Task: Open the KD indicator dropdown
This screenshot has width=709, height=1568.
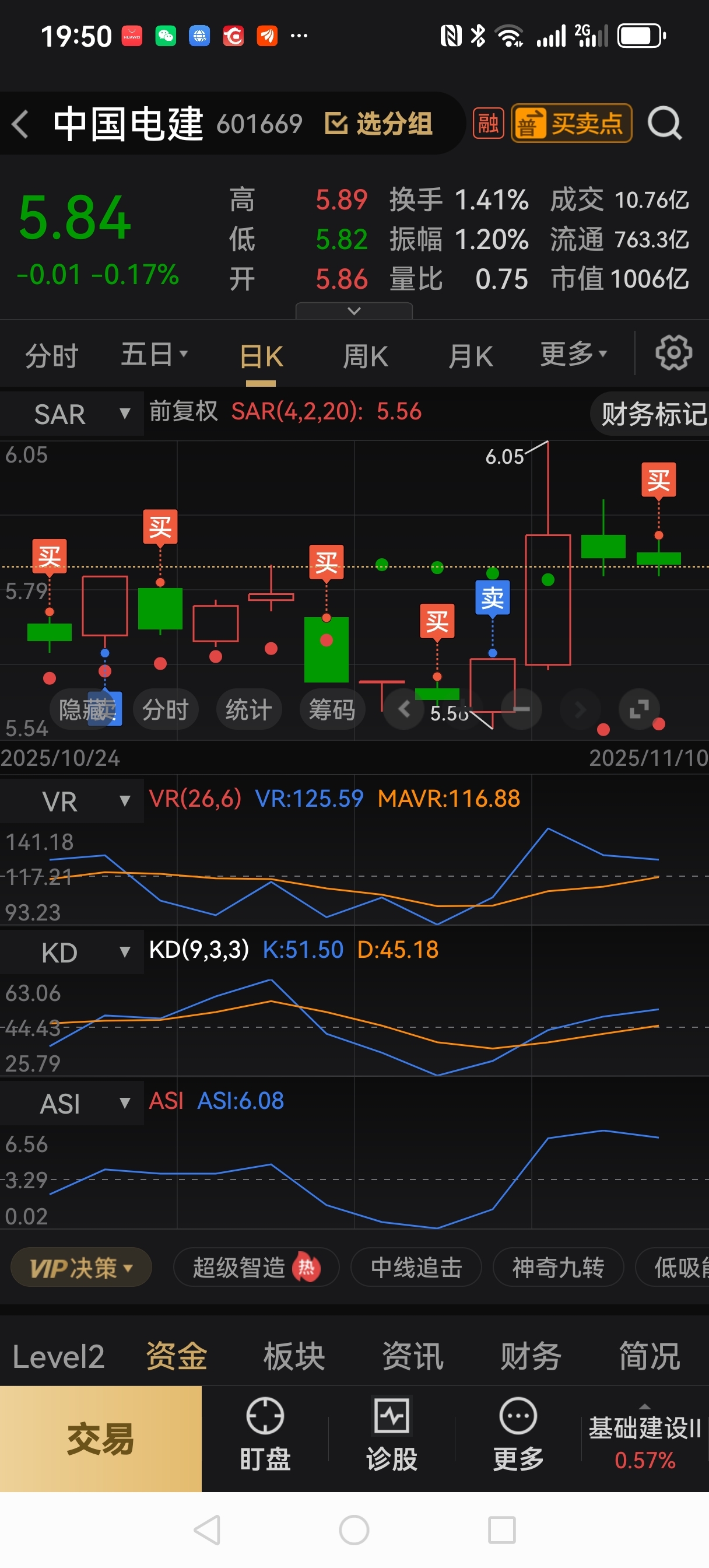Action: click(72, 952)
